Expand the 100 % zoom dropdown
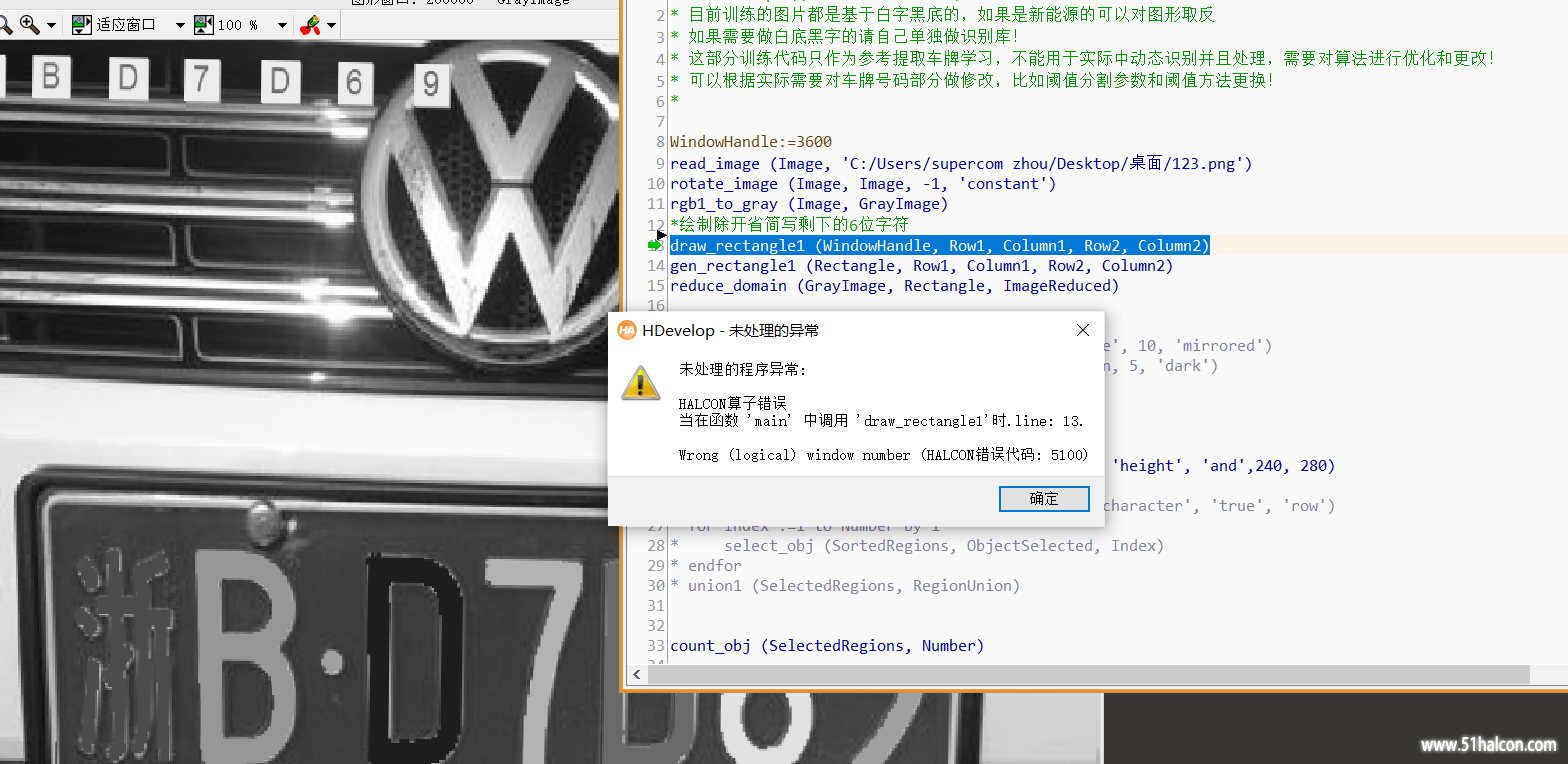1568x764 pixels. tap(283, 25)
